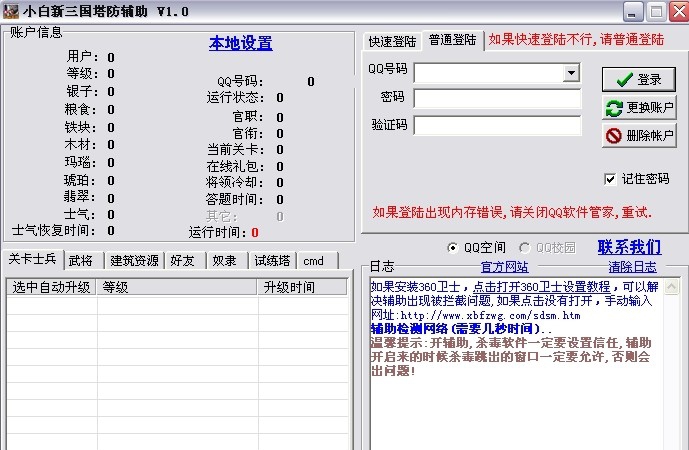Image resolution: width=689 pixels, height=450 pixels.
Task: Click 更换账户 switch account button
Action: pos(639,108)
